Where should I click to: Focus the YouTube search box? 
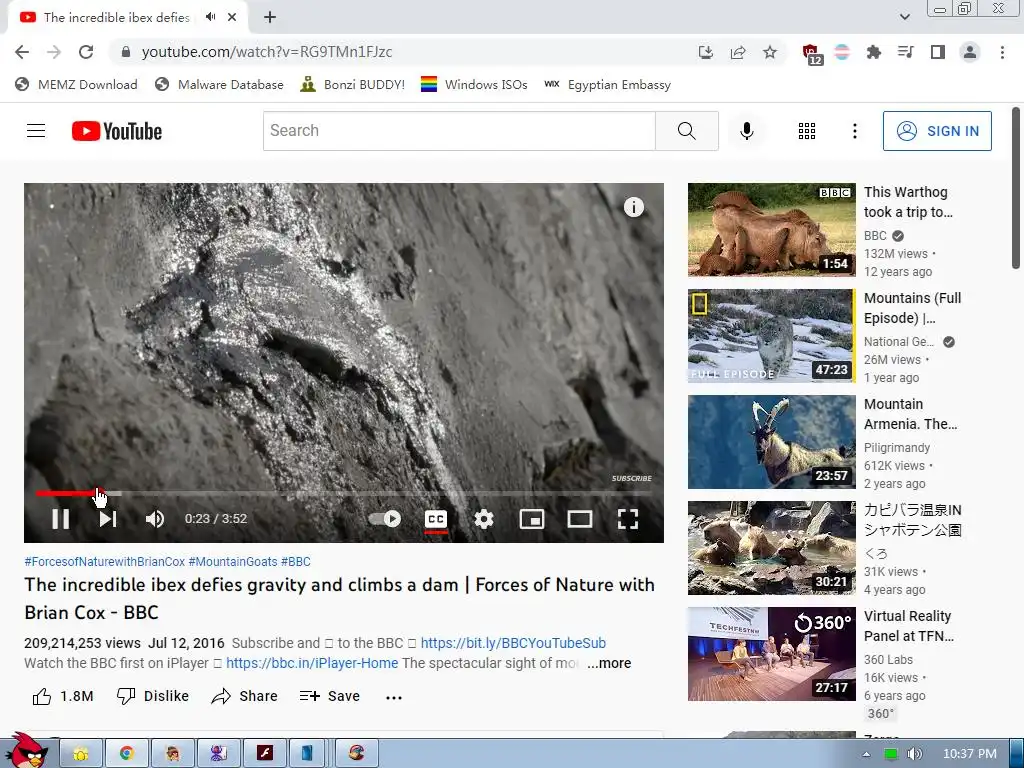tap(459, 131)
